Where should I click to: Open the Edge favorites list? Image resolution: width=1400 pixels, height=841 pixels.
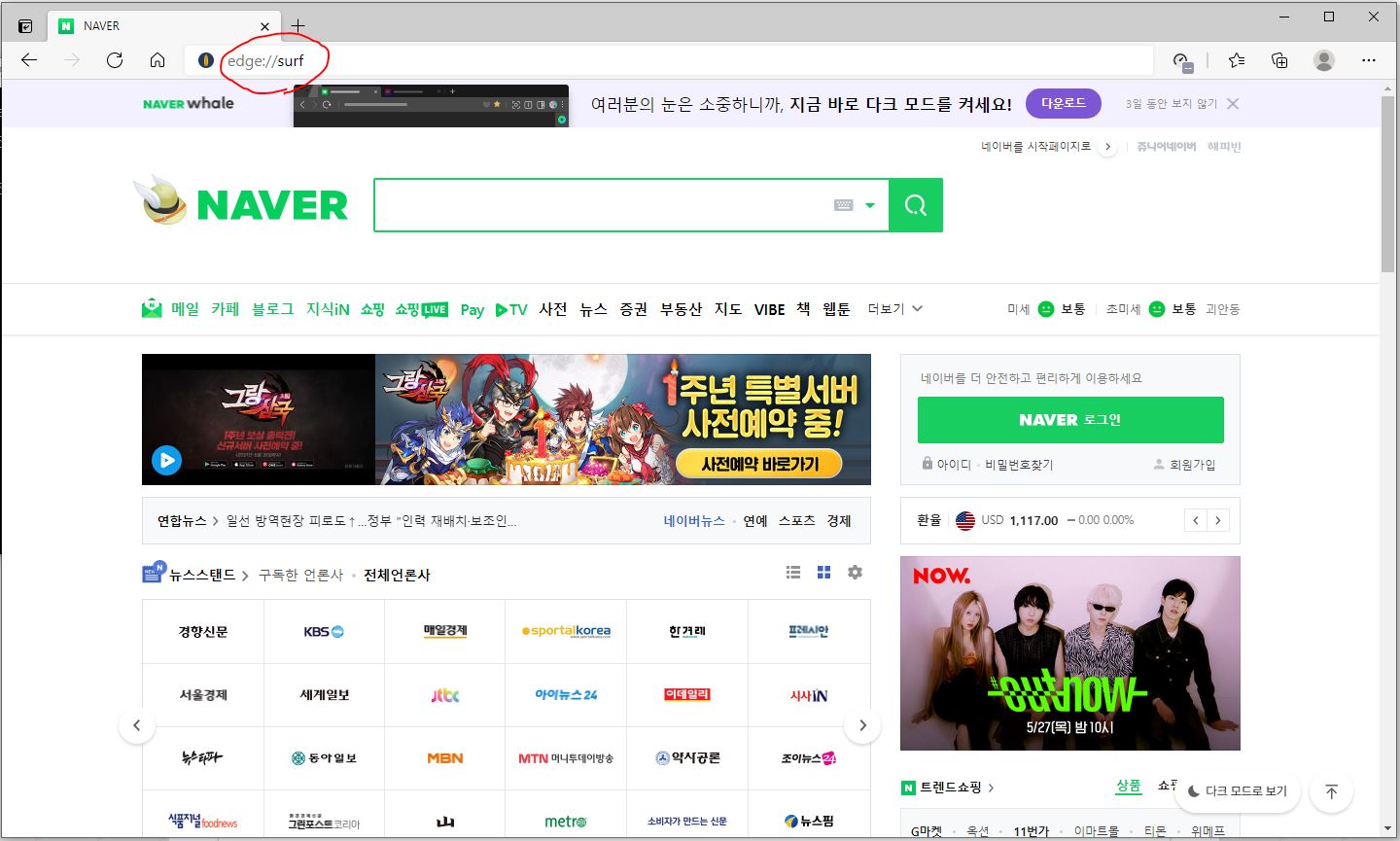(x=1237, y=60)
